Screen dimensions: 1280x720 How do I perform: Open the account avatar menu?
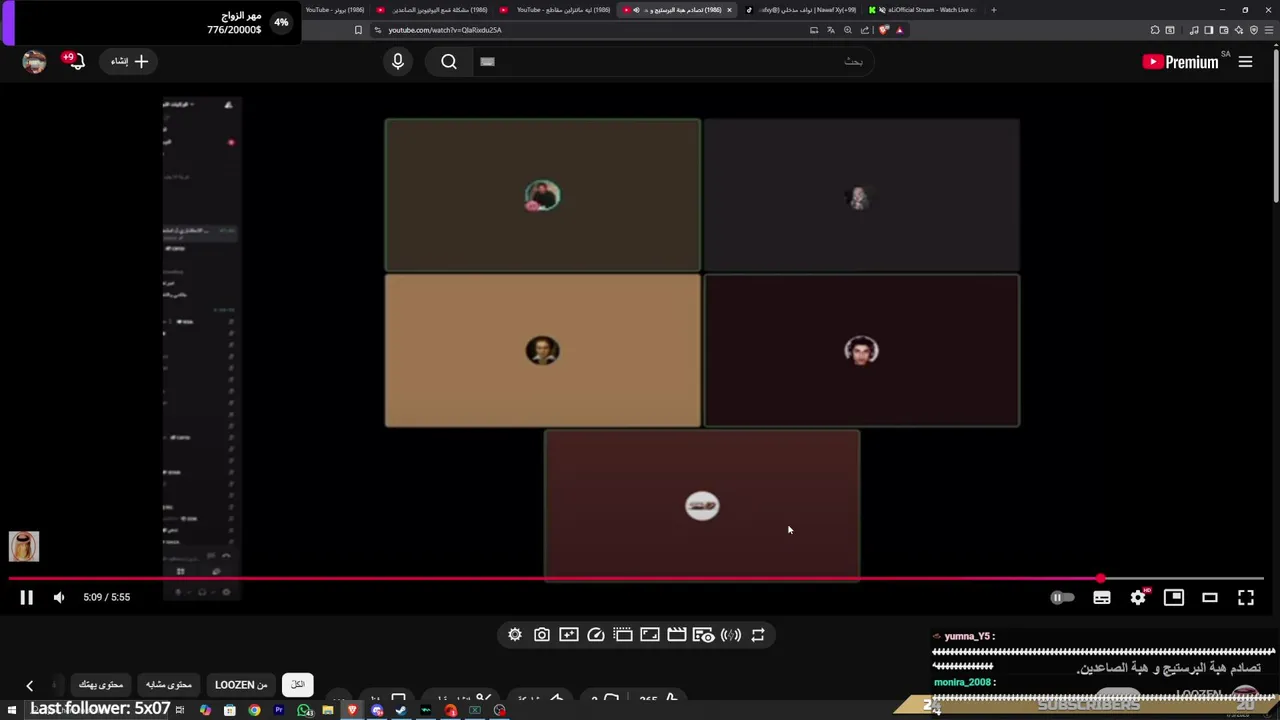pyautogui.click(x=34, y=62)
